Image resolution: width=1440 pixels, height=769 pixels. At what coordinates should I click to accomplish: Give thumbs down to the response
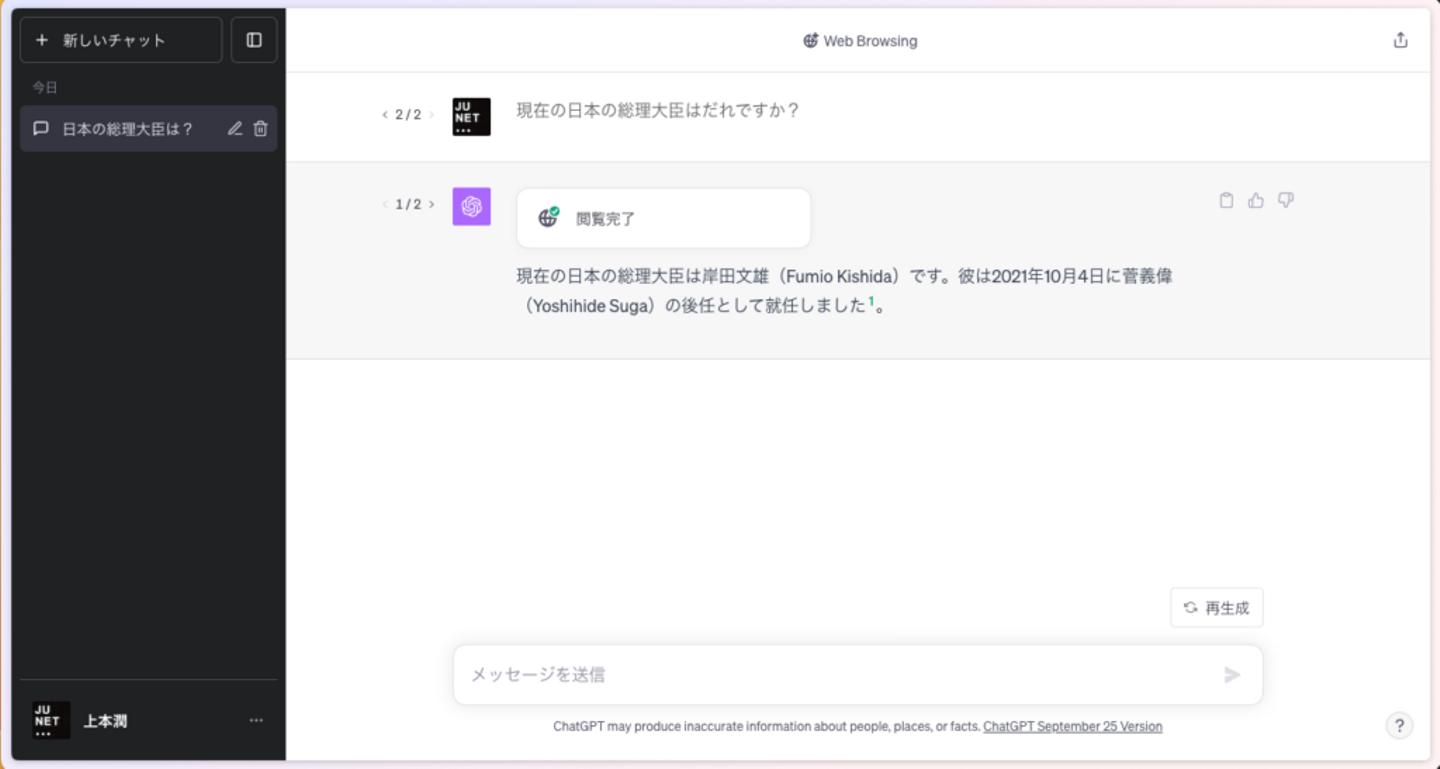click(1286, 200)
